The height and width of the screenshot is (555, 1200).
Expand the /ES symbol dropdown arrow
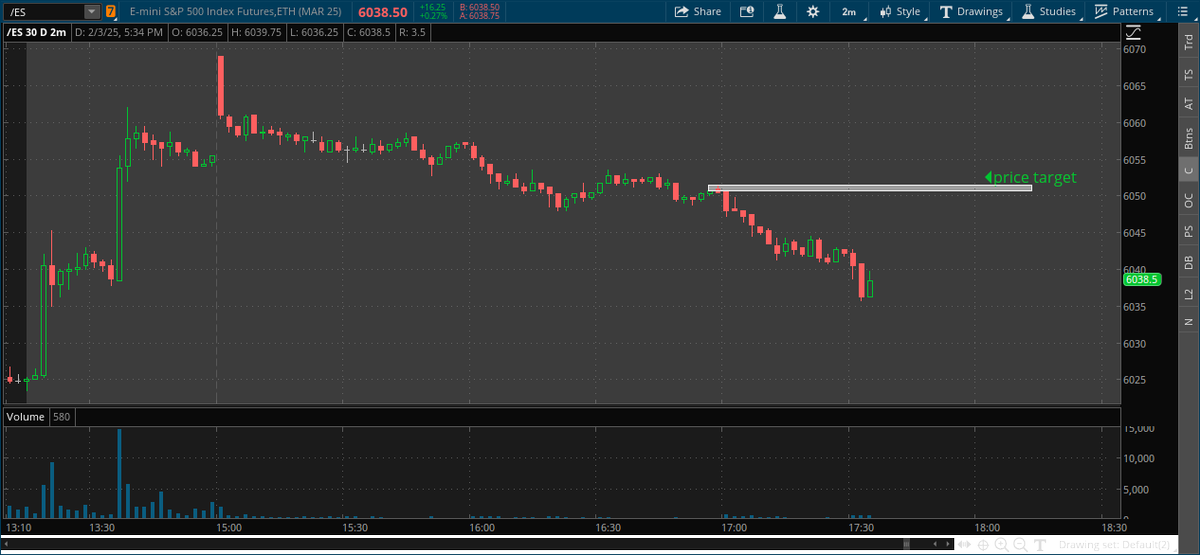click(92, 12)
